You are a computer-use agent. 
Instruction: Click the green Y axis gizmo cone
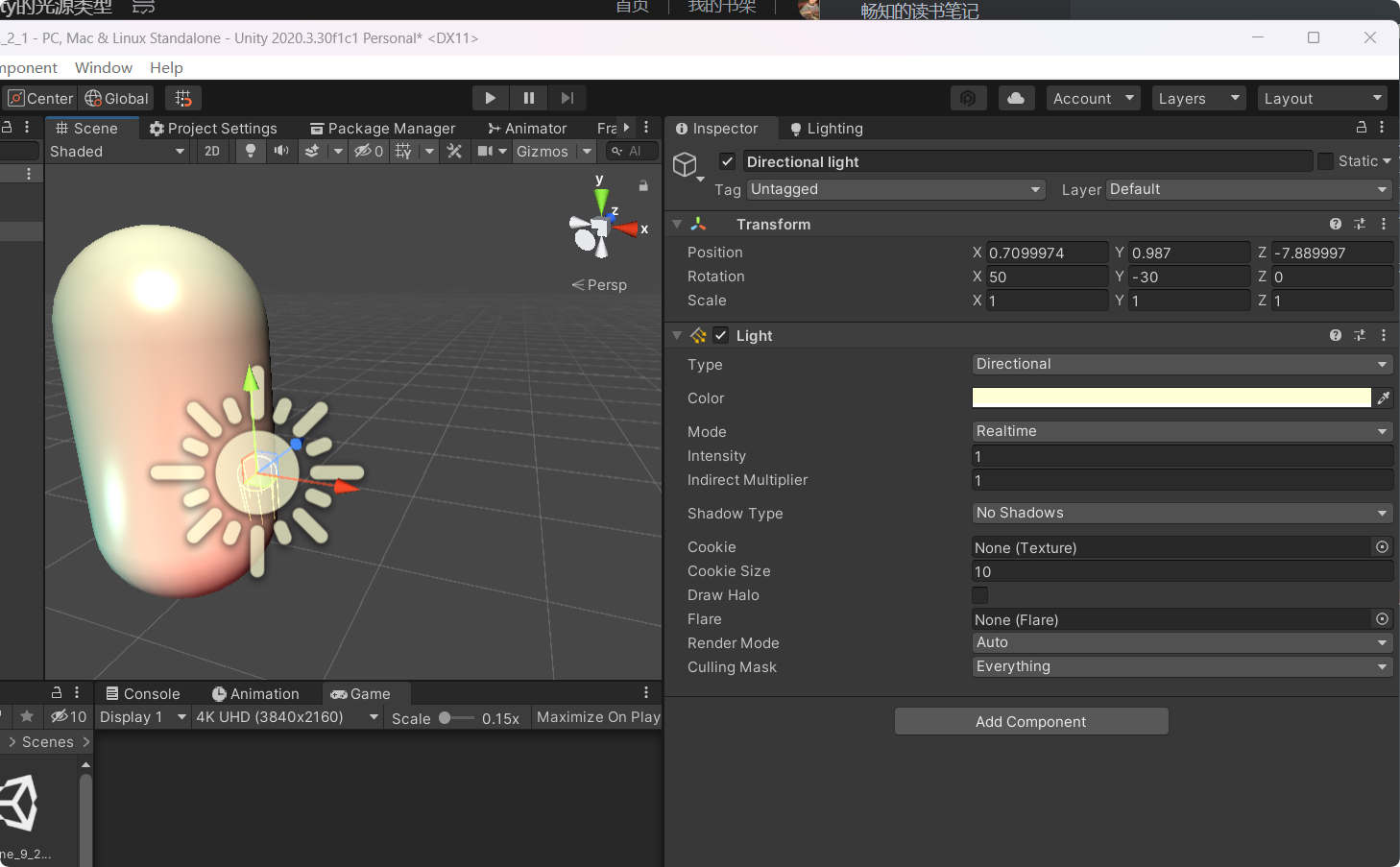pyautogui.click(x=601, y=201)
